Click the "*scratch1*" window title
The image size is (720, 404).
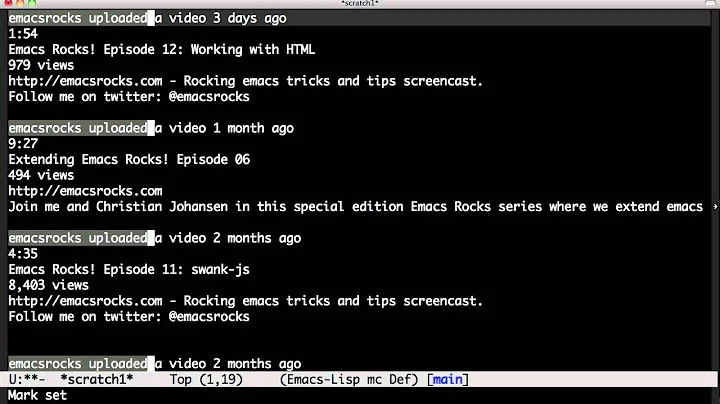pyautogui.click(x=360, y=3)
